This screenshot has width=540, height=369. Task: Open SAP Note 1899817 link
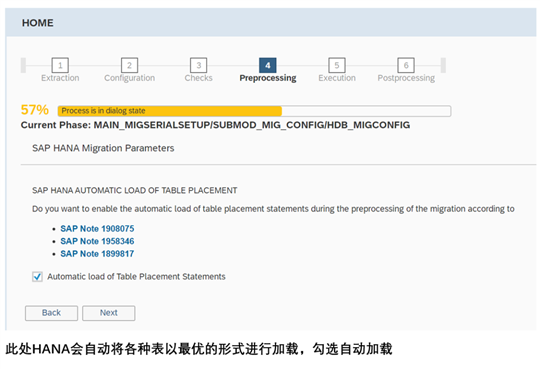[x=97, y=254]
